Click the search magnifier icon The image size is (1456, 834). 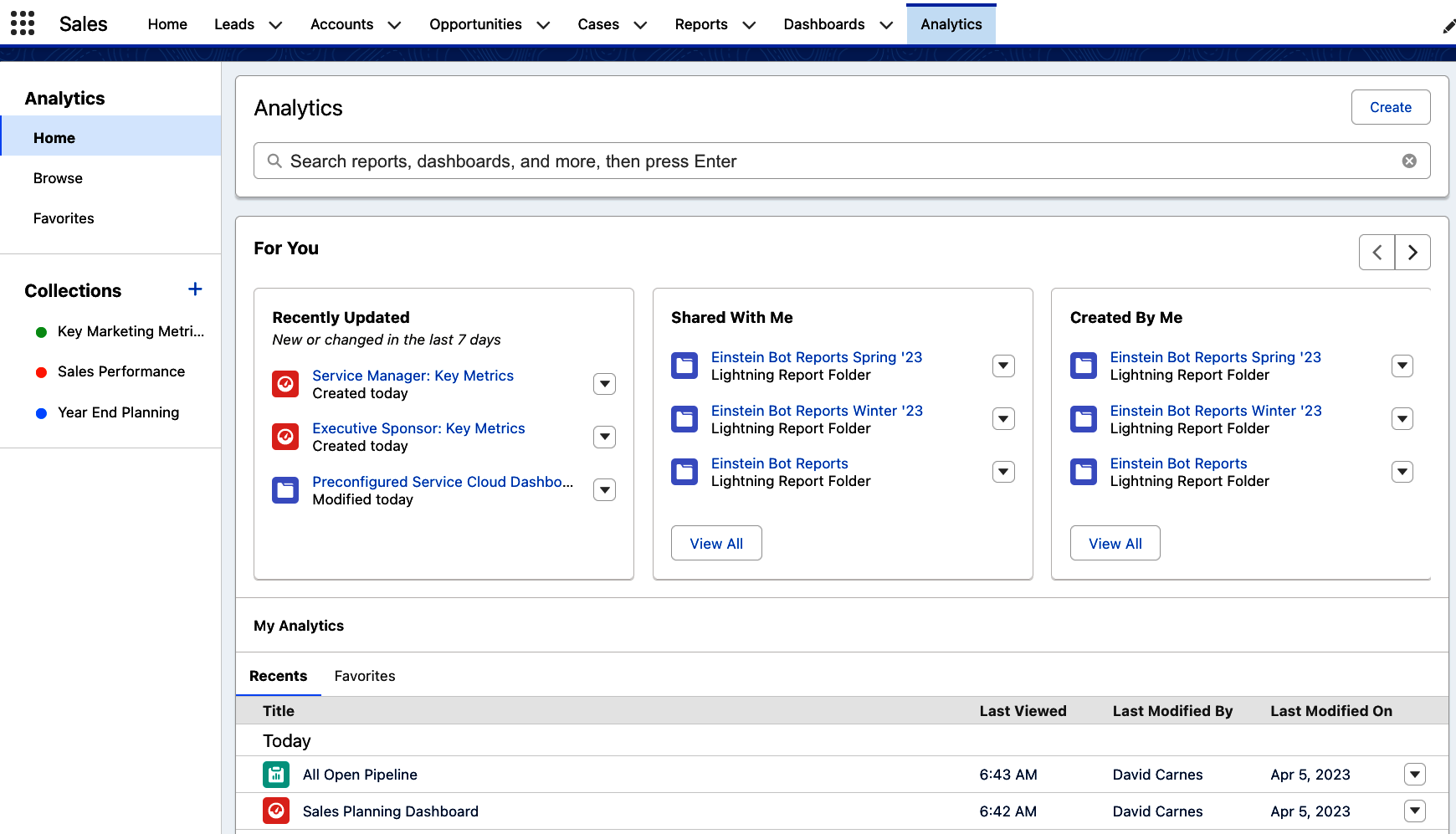pyautogui.click(x=274, y=161)
